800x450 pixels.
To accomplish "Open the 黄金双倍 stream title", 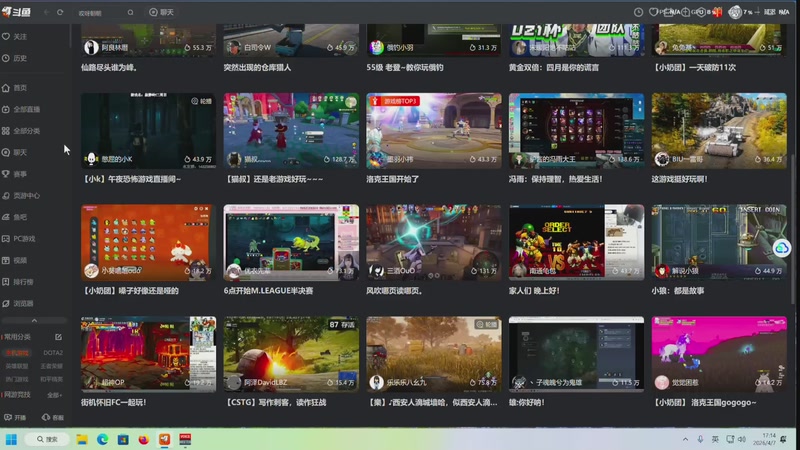I will [554, 67].
